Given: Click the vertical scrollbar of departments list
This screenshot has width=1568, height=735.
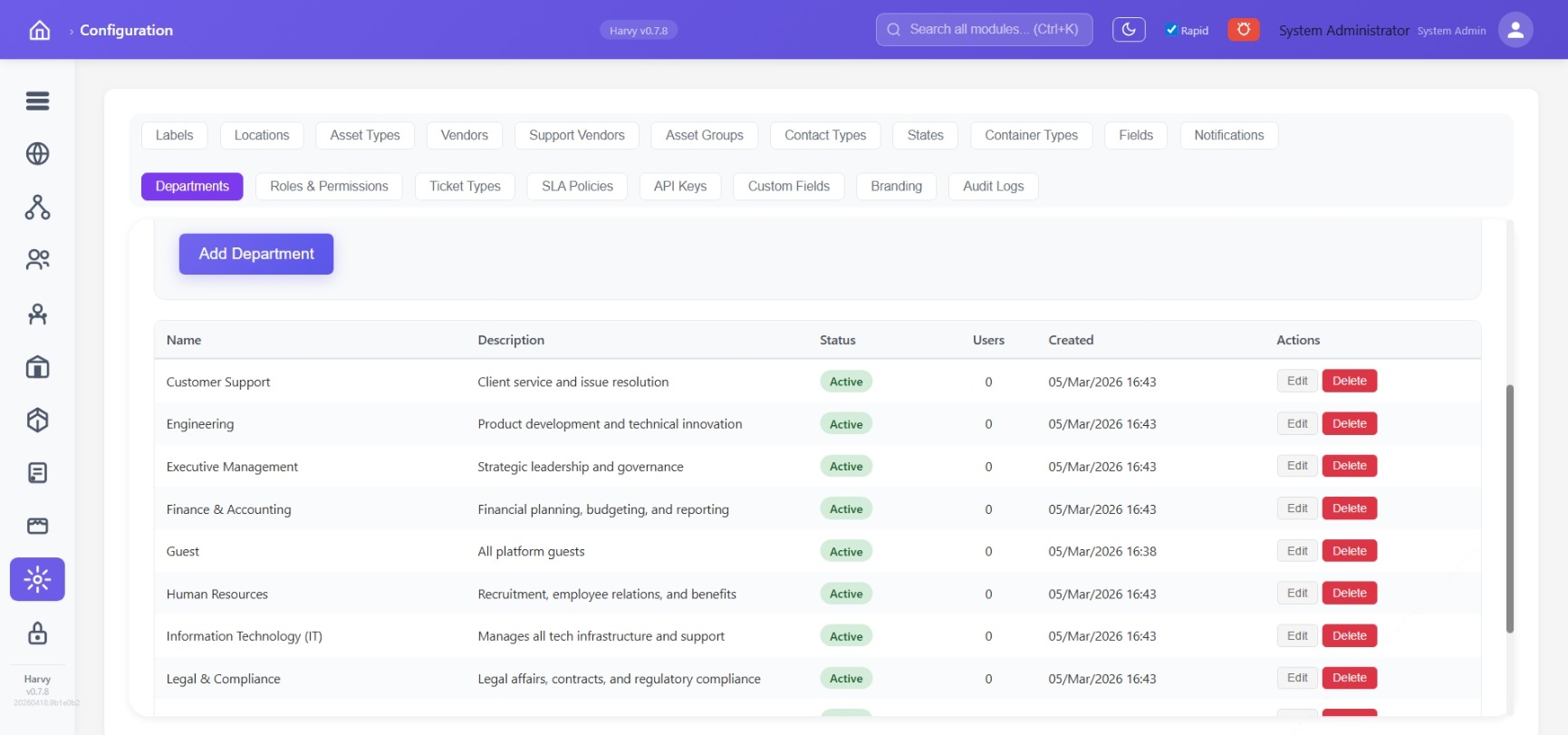Looking at the screenshot, I should pyautogui.click(x=1510, y=508).
